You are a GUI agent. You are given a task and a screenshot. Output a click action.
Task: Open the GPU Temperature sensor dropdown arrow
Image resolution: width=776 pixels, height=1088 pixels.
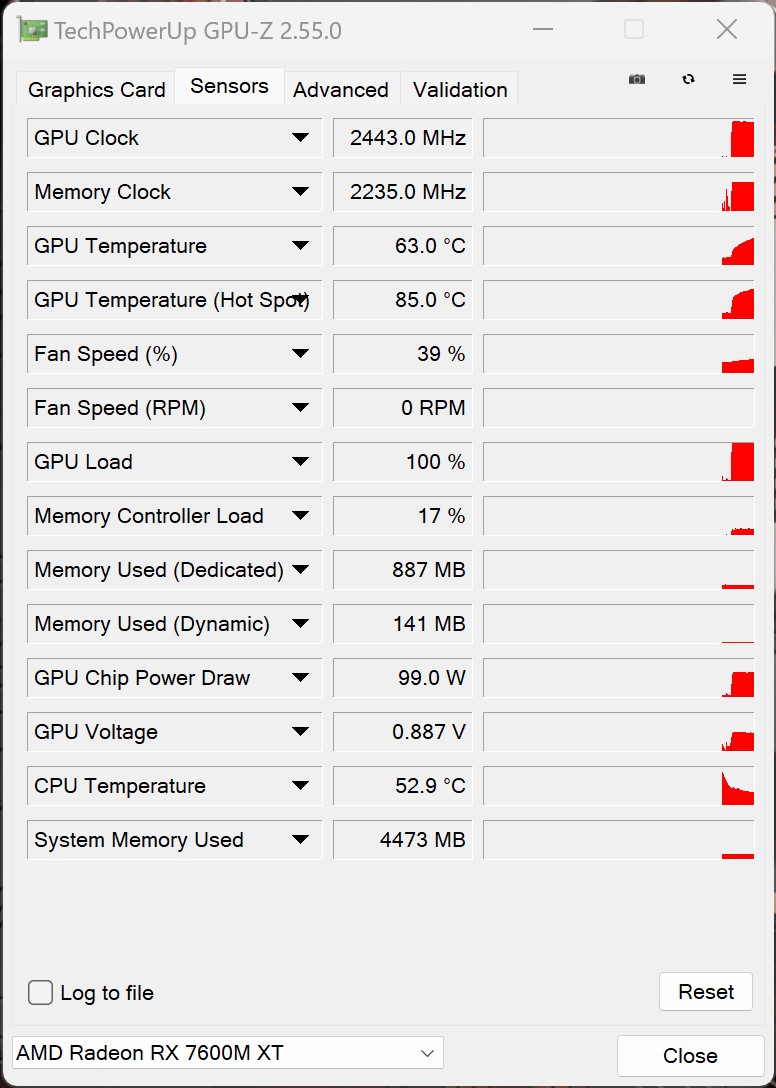[300, 246]
